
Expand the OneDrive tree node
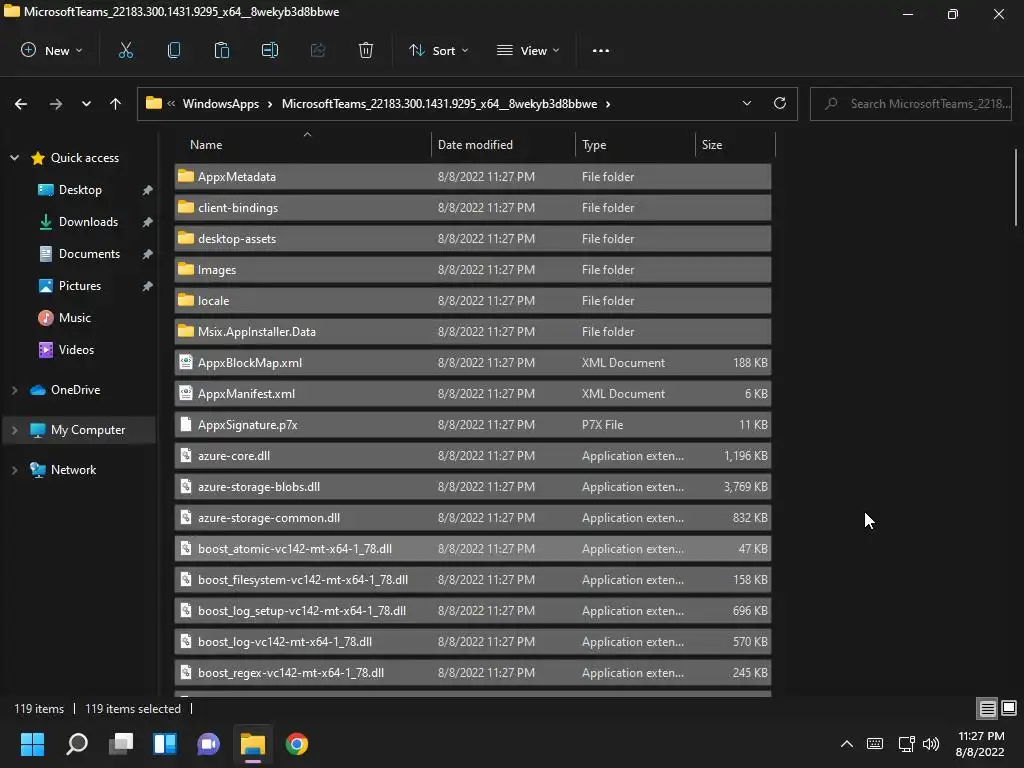coord(14,390)
